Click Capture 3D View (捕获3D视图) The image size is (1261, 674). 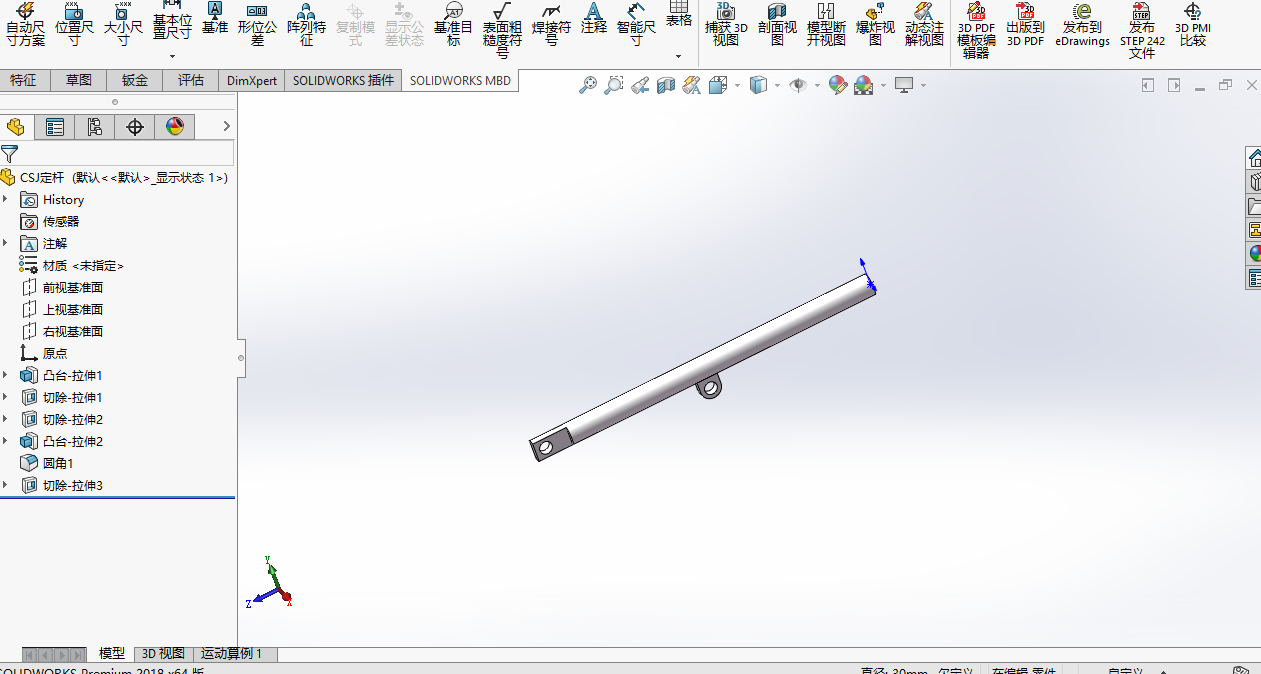[x=726, y=25]
